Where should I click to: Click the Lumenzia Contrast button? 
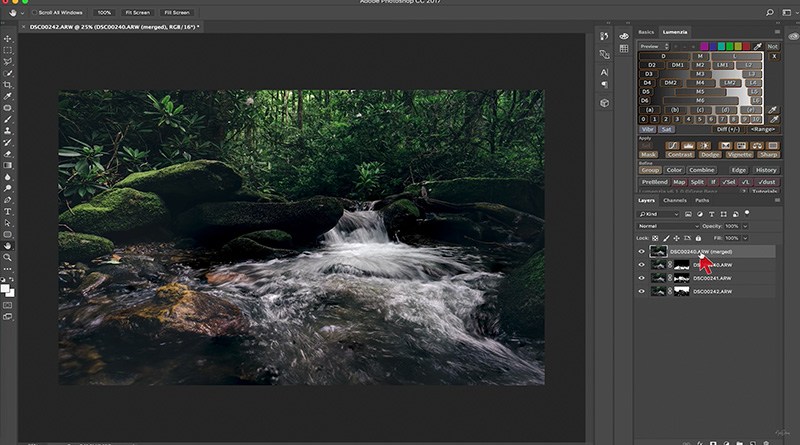[678, 155]
